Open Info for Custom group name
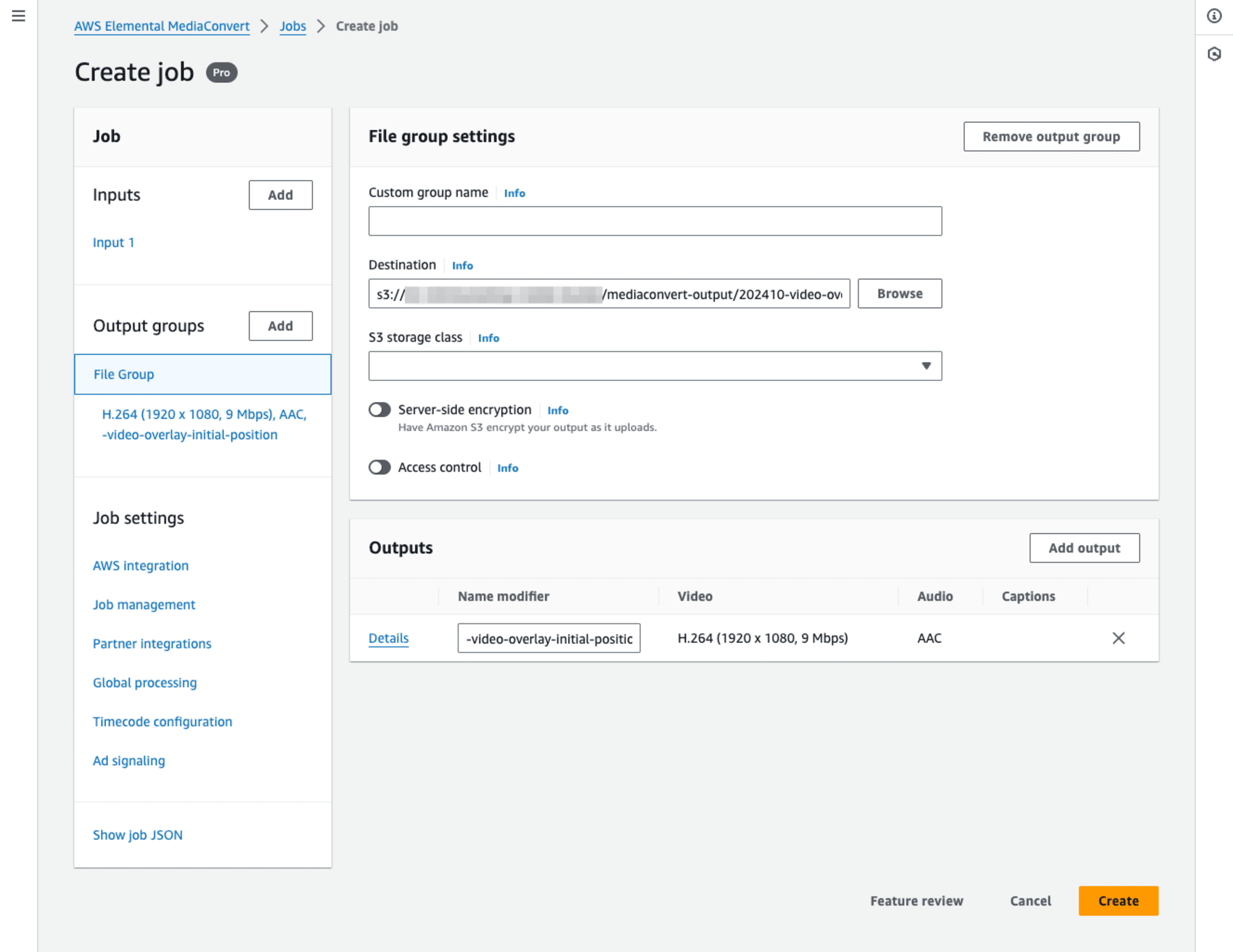Viewport: 1233px width, 952px height. [x=514, y=193]
